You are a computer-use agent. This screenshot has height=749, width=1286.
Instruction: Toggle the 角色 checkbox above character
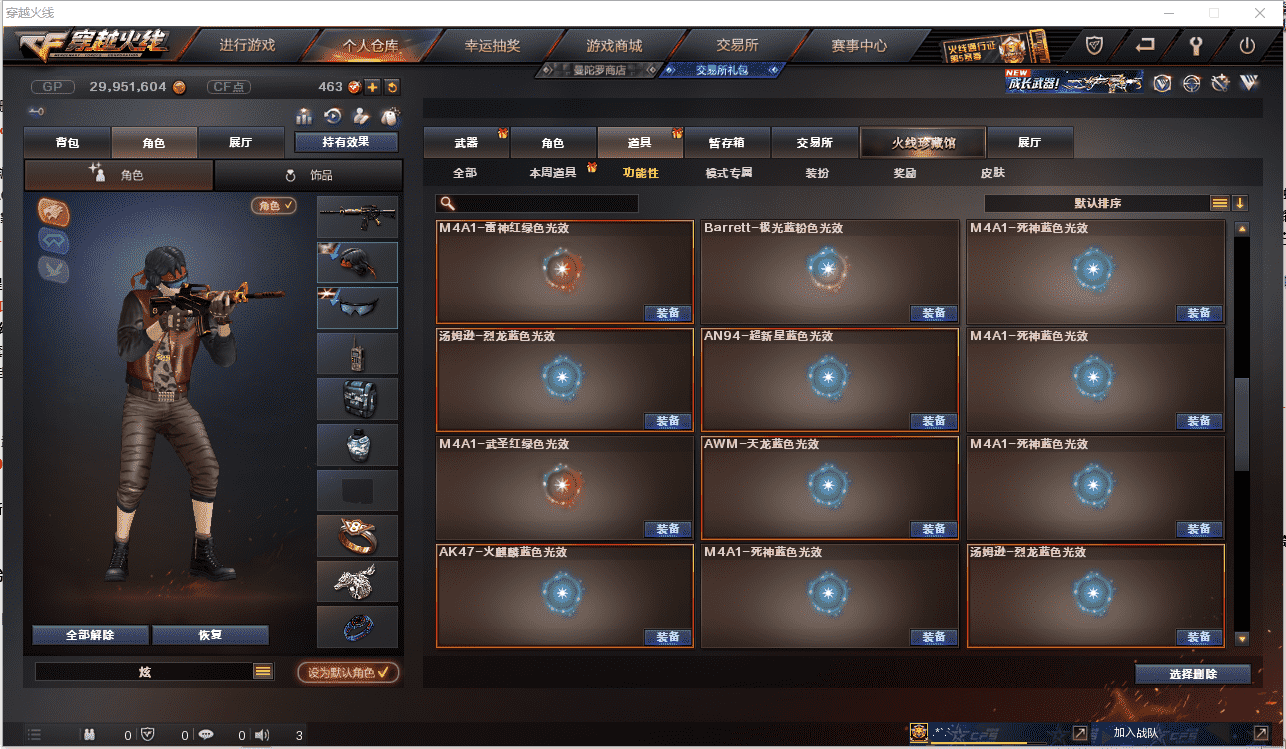pos(275,205)
